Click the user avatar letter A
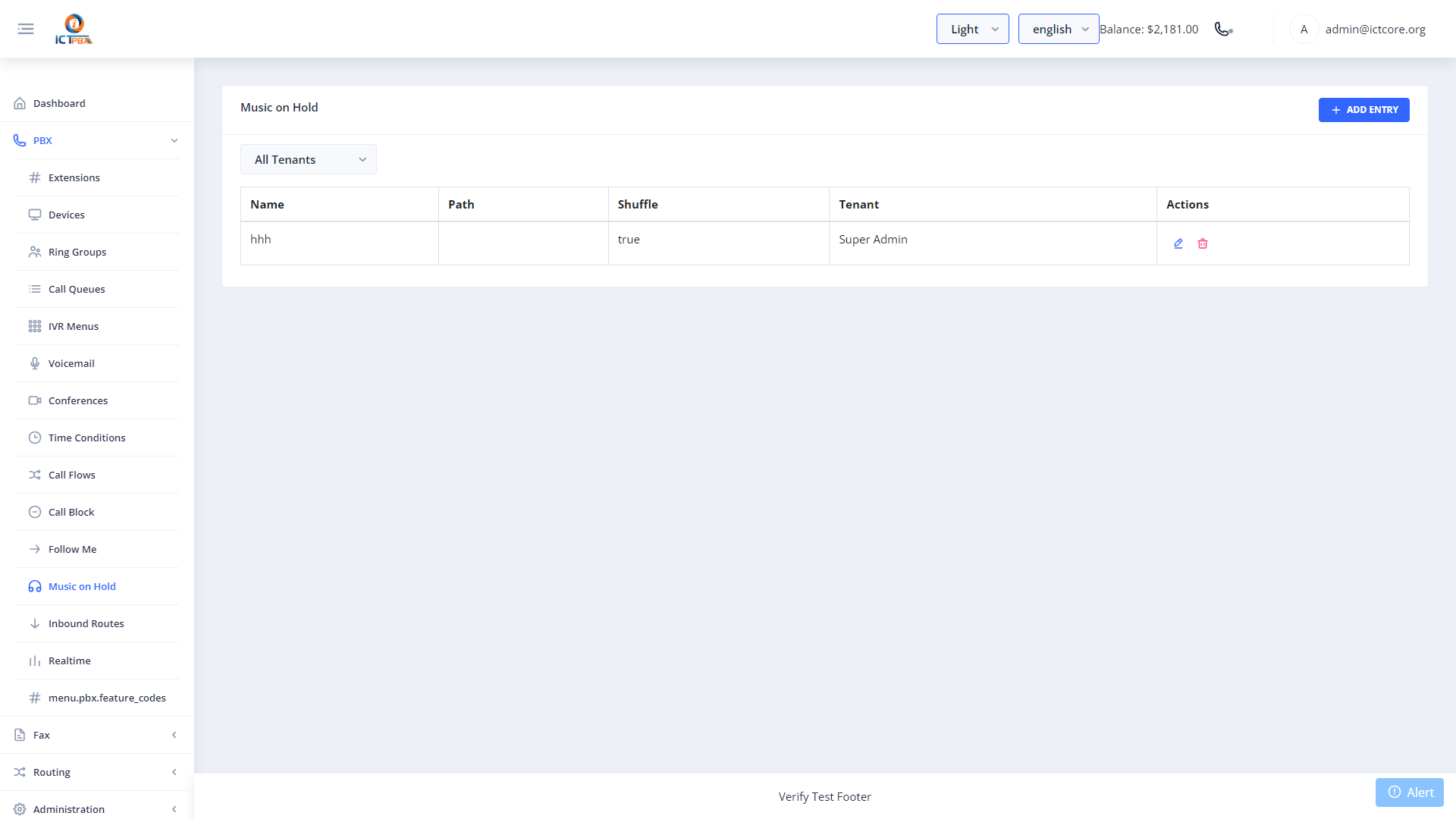Viewport: 1456px width, 819px height. click(x=1304, y=29)
